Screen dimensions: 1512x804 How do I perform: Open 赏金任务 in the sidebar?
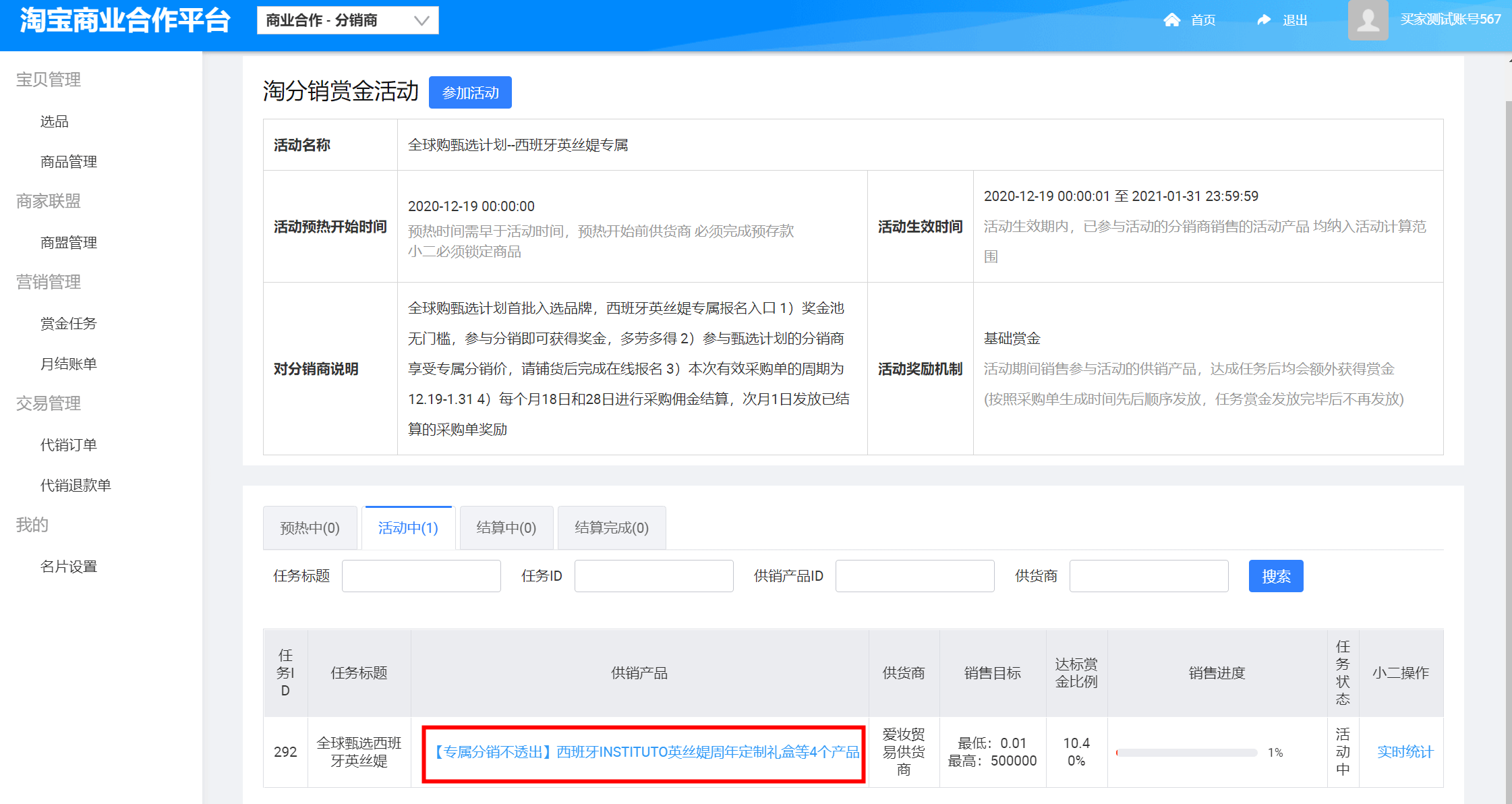point(68,324)
